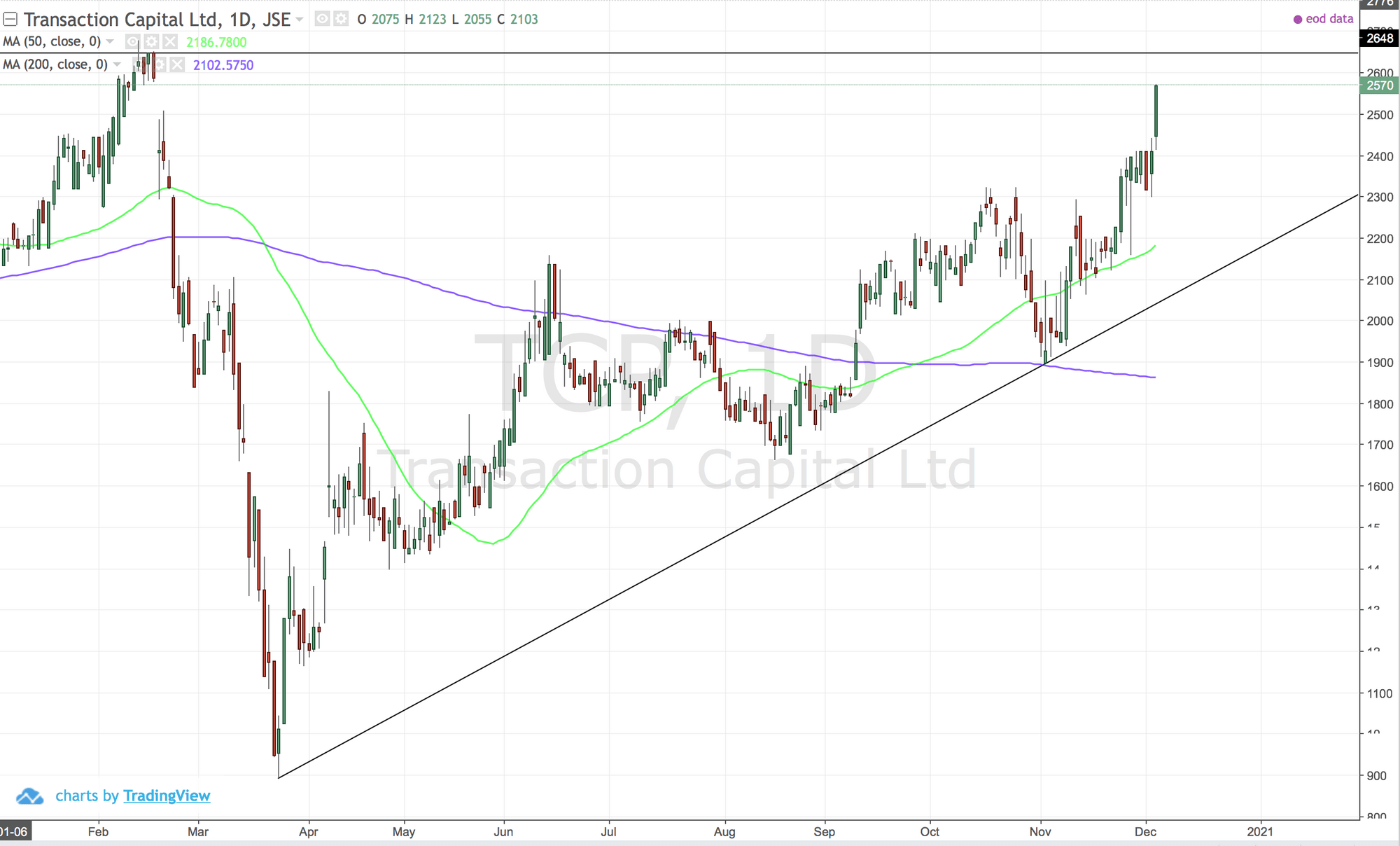The height and width of the screenshot is (846, 1400).
Task: Remove the MA 50 indicator with X
Action: click(x=170, y=42)
